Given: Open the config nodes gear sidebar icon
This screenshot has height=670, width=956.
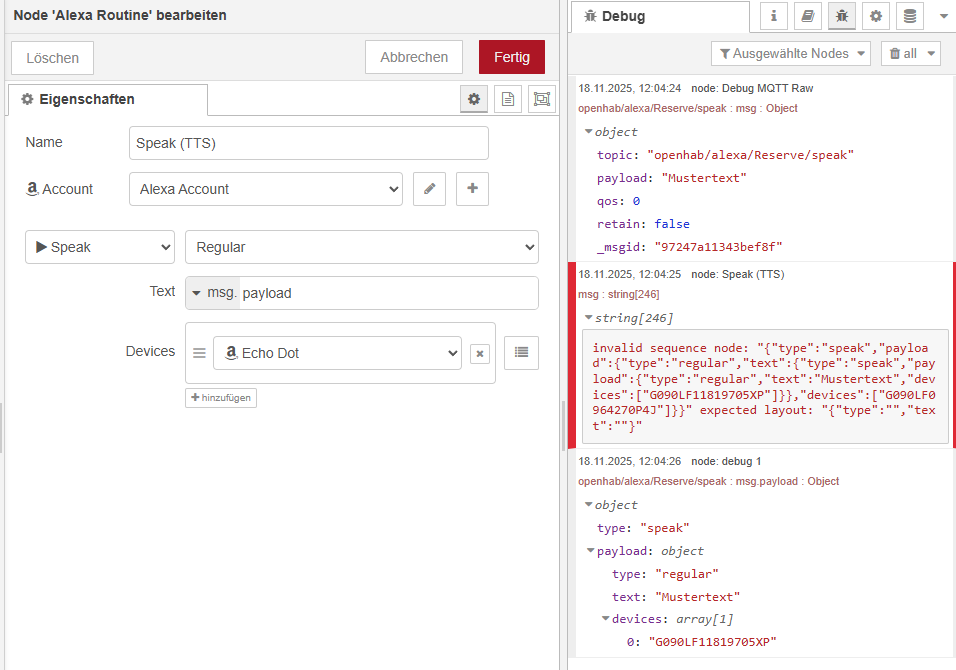Looking at the screenshot, I should (x=876, y=16).
